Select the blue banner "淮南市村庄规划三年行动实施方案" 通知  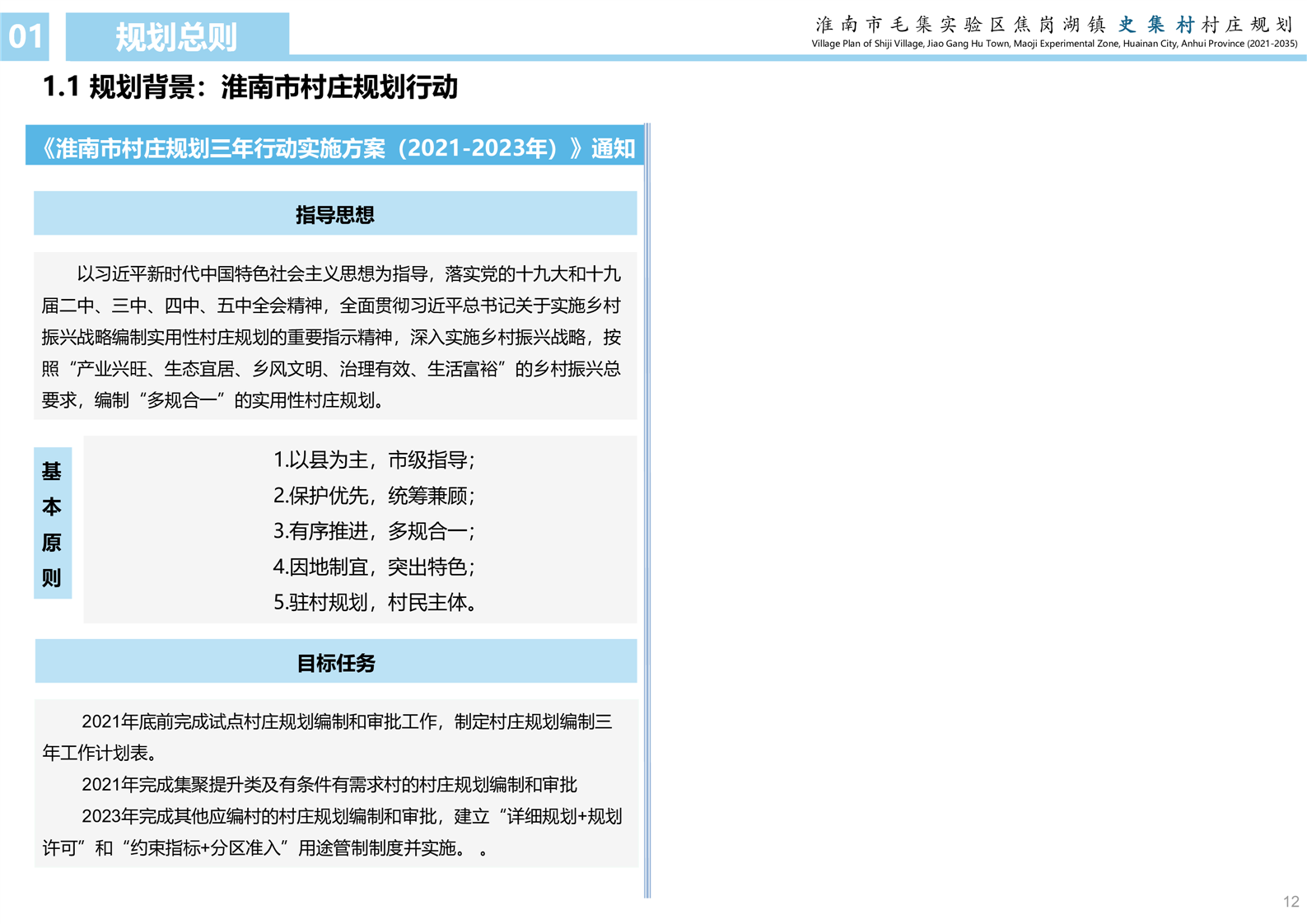(x=335, y=147)
